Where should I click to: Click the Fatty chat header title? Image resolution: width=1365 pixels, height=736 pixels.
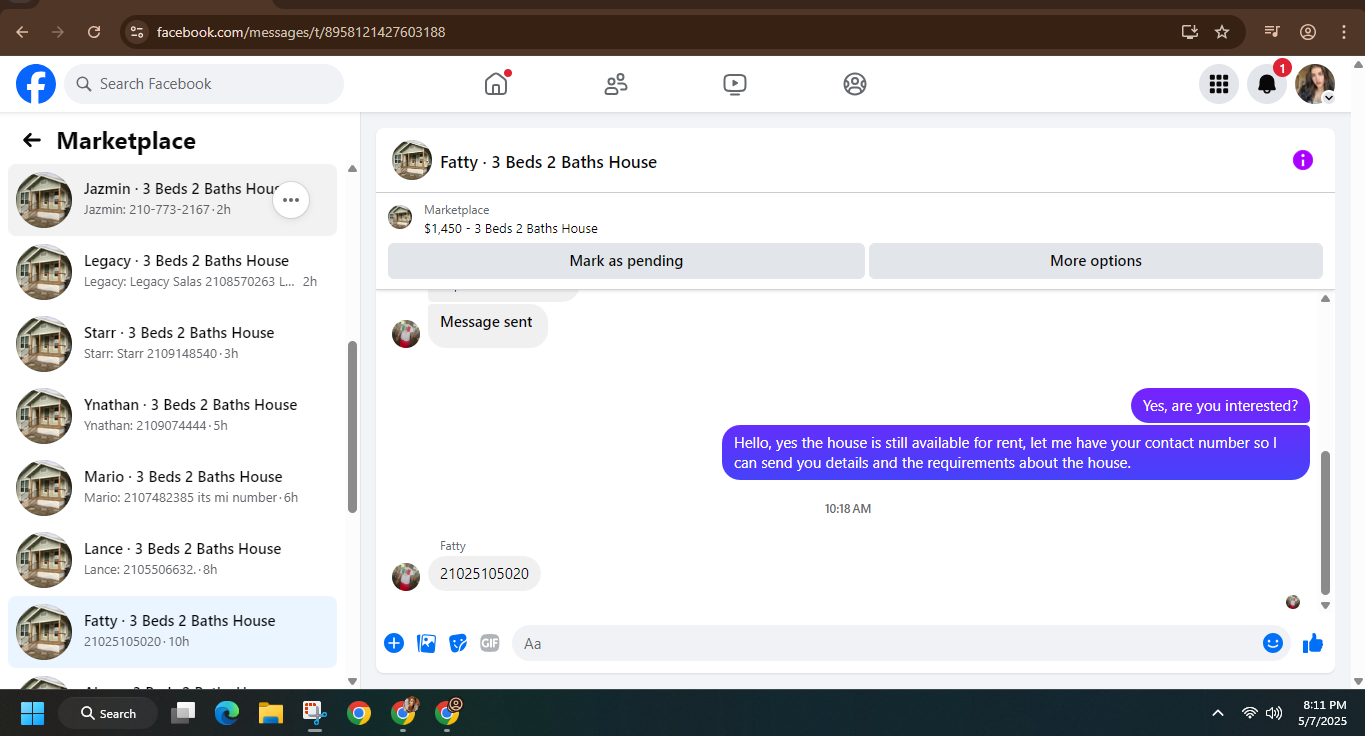(x=548, y=162)
